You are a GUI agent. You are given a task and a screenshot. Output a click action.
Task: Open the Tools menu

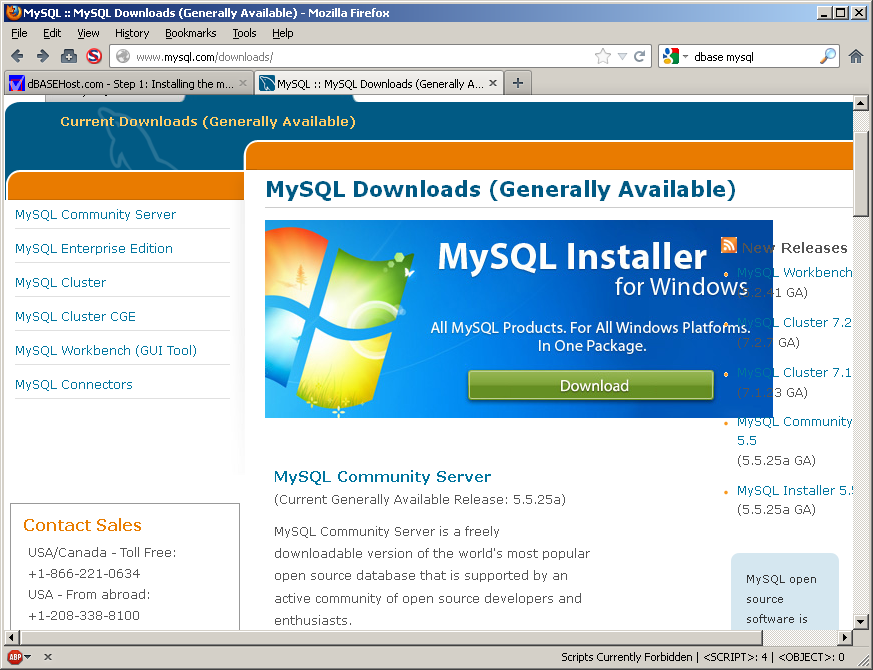pyautogui.click(x=244, y=33)
